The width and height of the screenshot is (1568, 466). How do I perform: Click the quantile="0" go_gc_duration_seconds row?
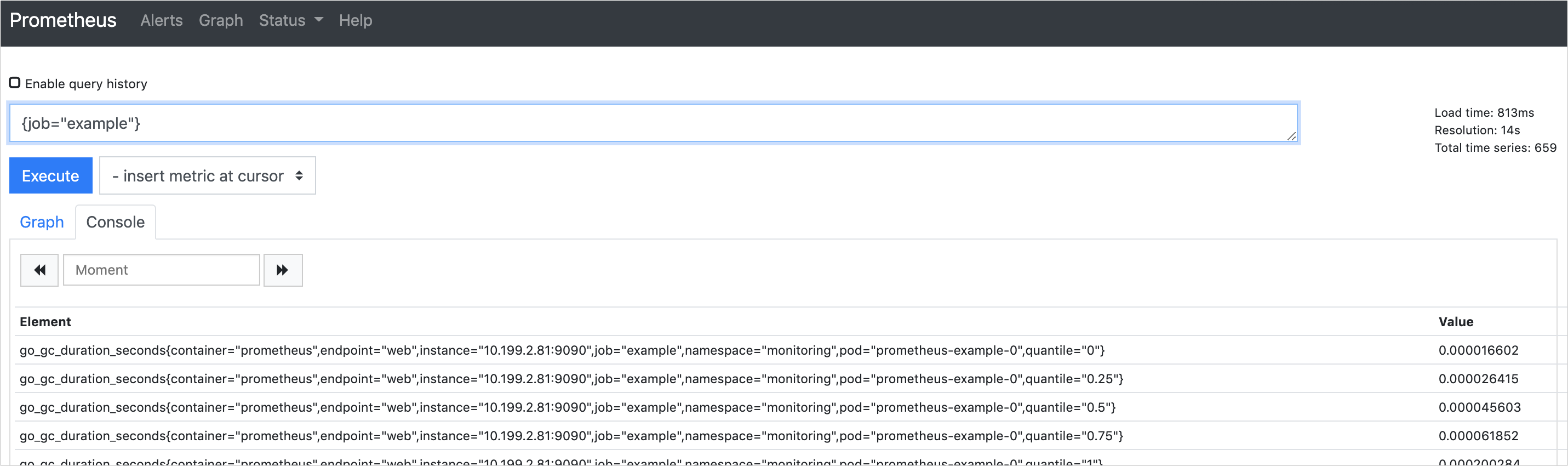[x=561, y=350]
